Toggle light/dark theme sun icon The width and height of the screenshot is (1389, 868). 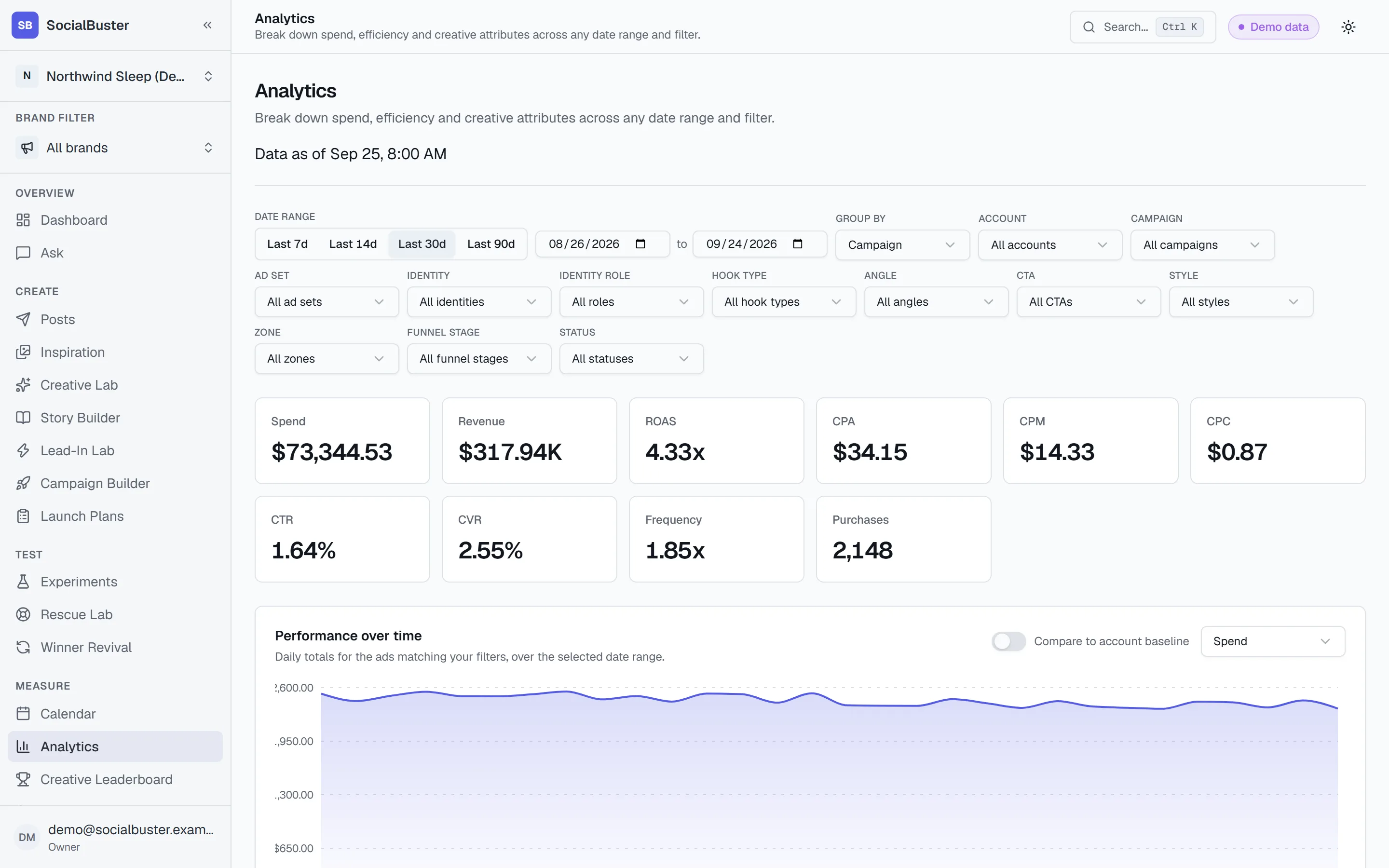(x=1348, y=27)
